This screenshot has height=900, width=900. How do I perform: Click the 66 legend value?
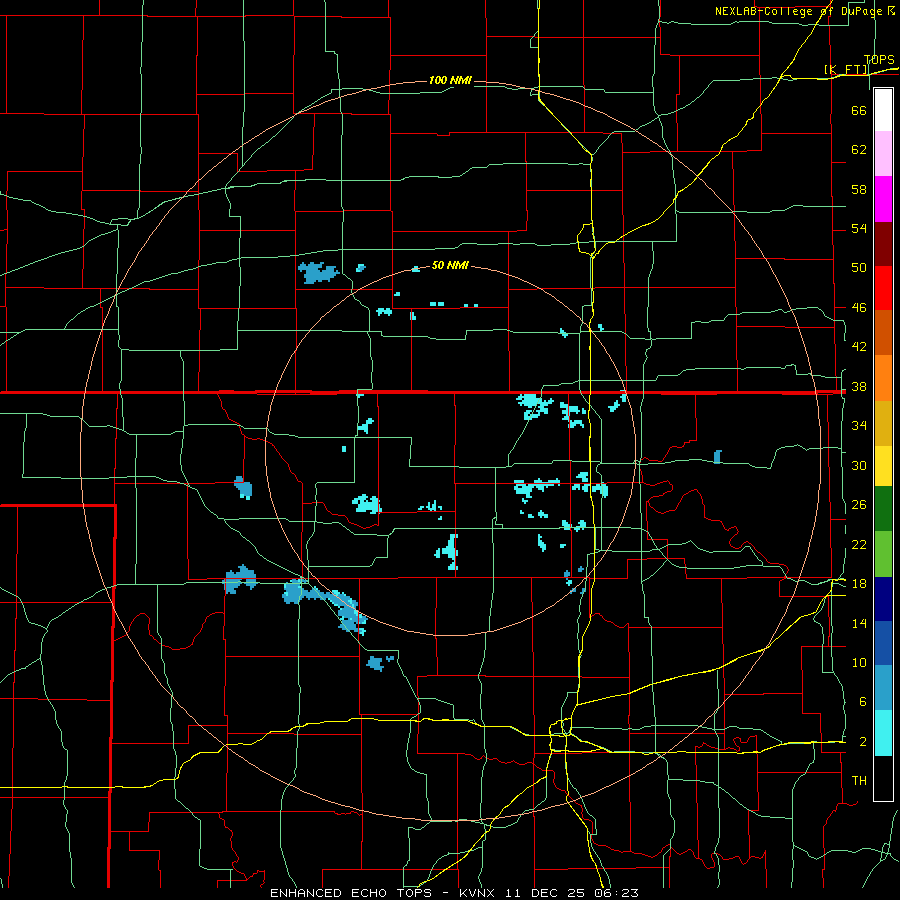tap(859, 110)
